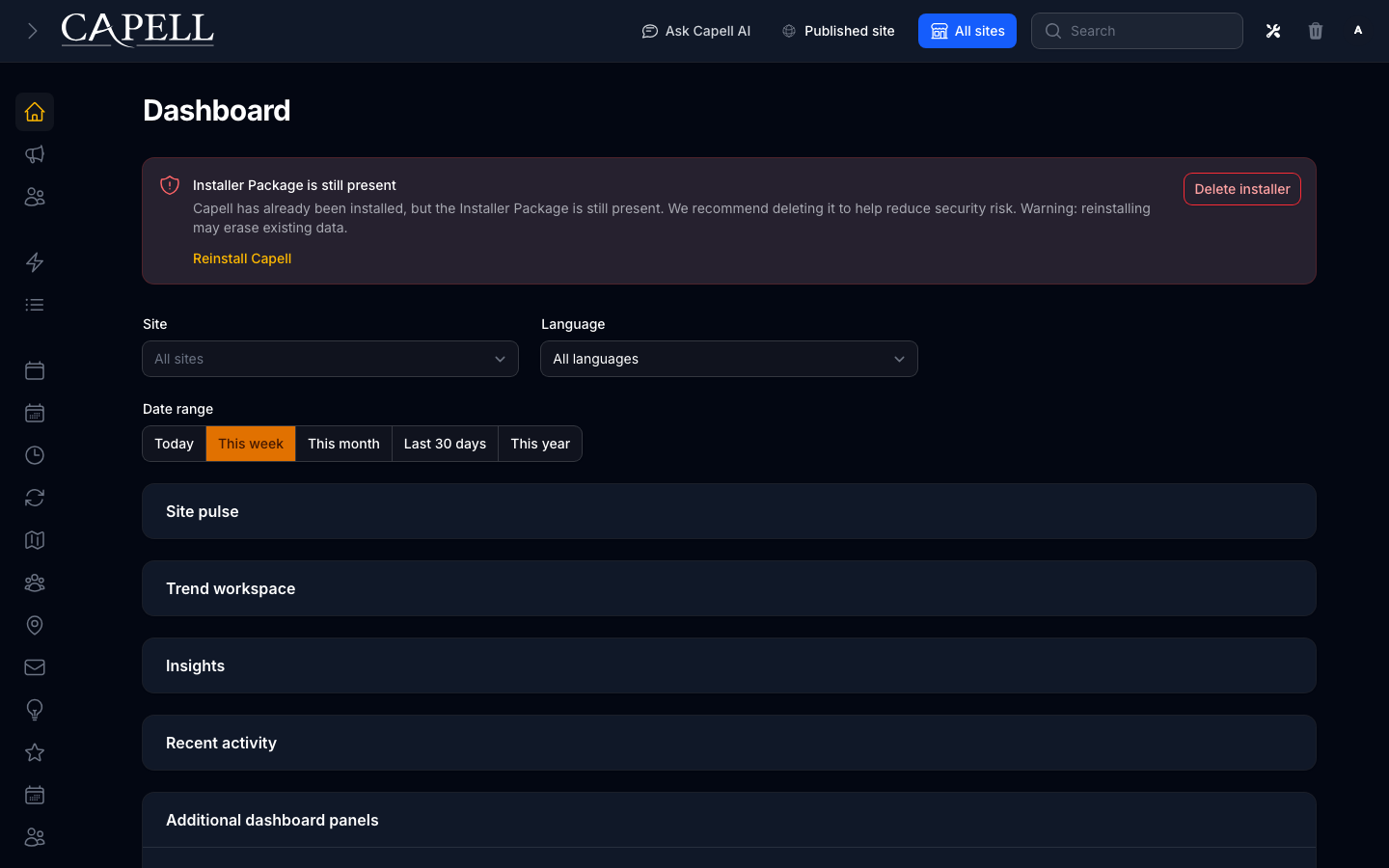Open the users icon at bottom of sidebar
The image size is (1389, 868).
coord(35,837)
